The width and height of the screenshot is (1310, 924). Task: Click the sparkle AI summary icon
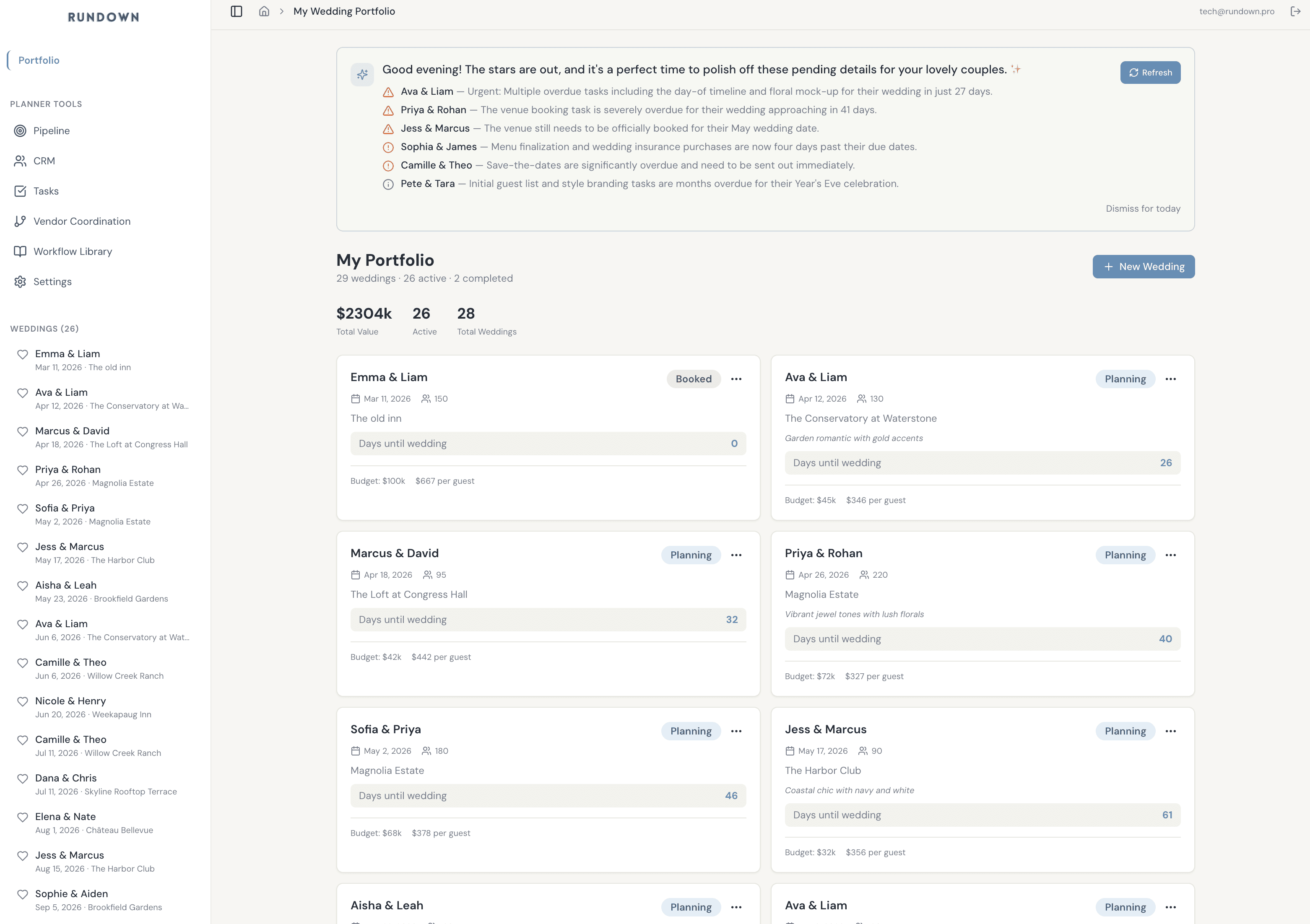[362, 74]
